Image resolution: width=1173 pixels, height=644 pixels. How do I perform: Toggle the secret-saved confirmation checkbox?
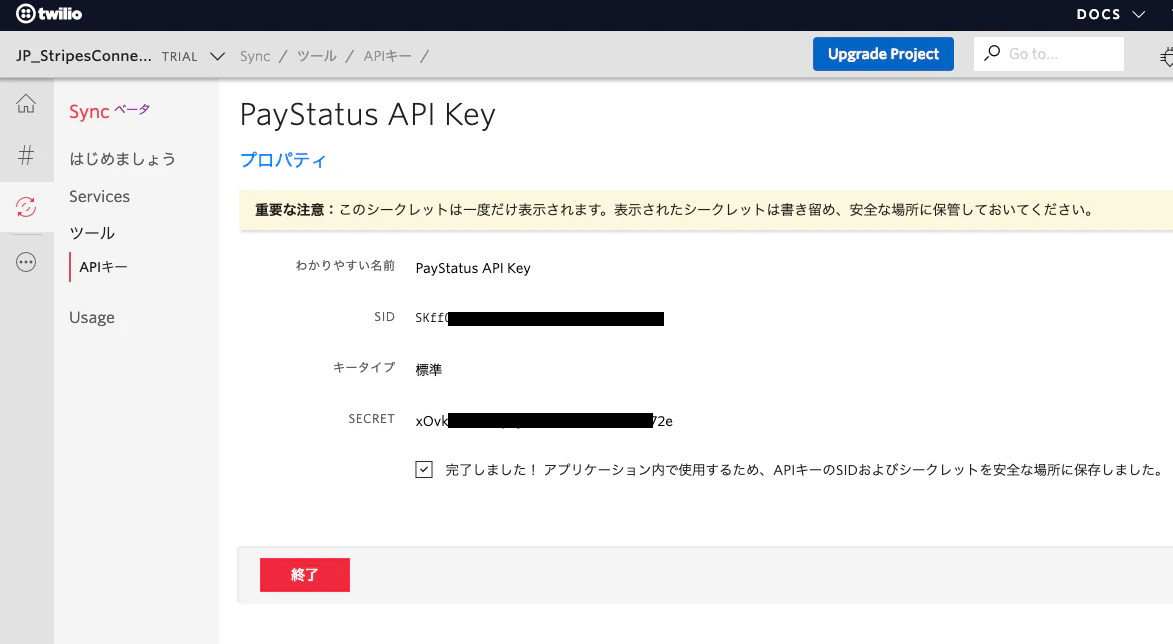coord(424,470)
